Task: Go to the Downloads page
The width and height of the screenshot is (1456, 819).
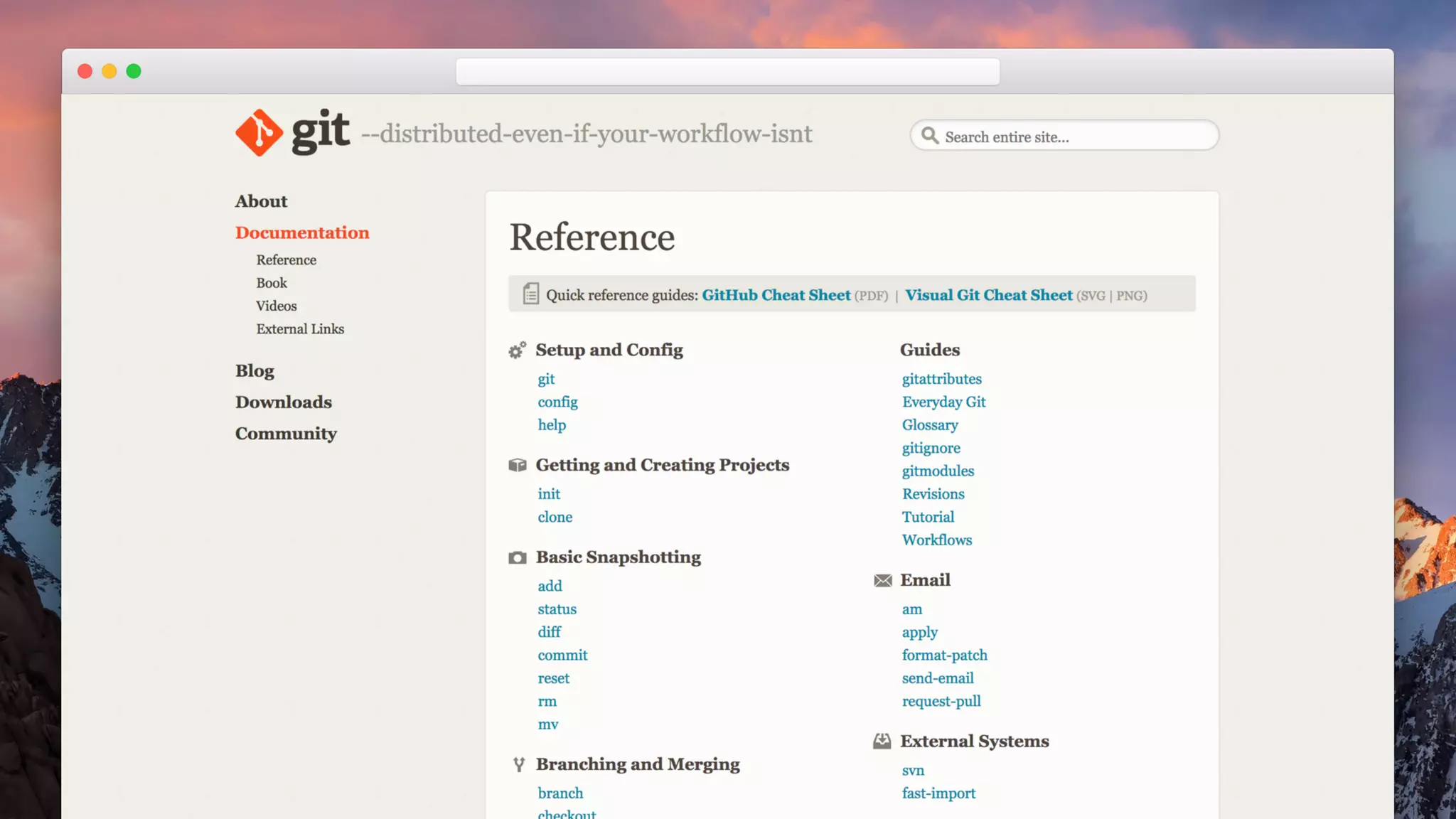Action: tap(283, 402)
